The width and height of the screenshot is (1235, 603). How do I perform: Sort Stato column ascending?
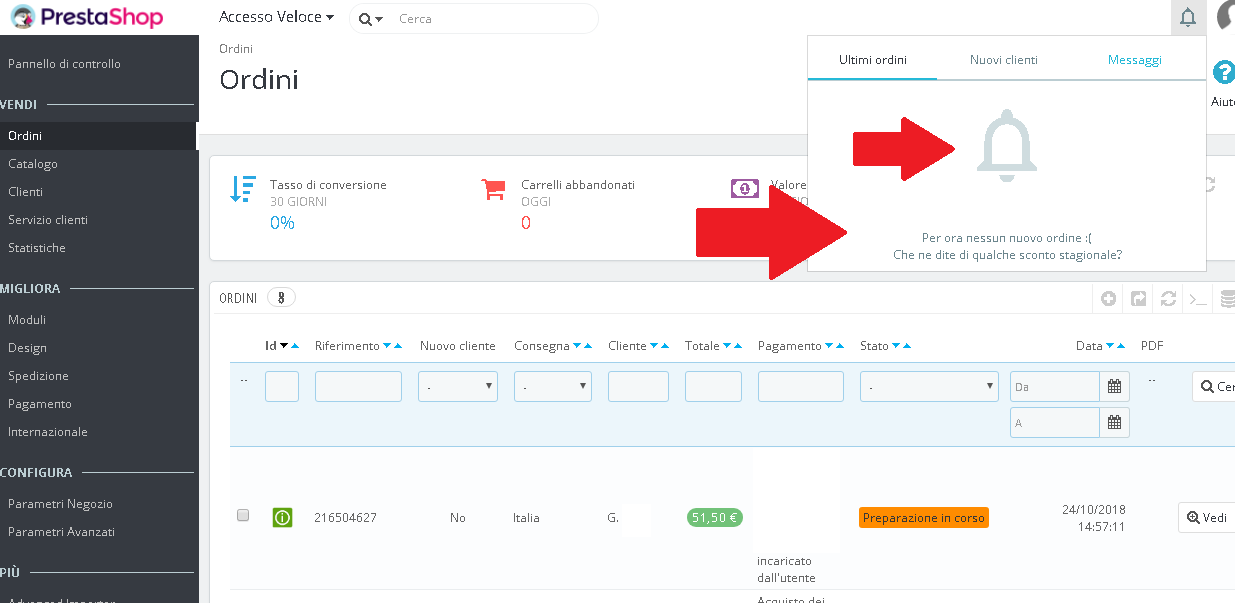[907, 346]
